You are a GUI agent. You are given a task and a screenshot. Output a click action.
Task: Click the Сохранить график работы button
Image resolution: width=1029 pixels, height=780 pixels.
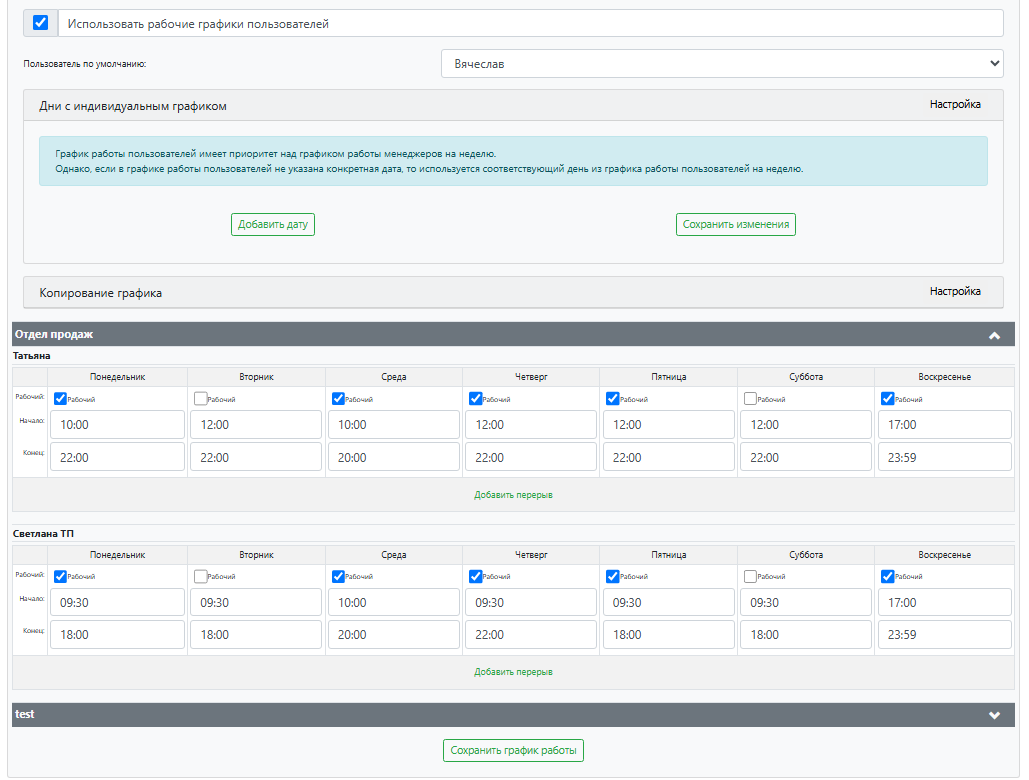click(513, 750)
